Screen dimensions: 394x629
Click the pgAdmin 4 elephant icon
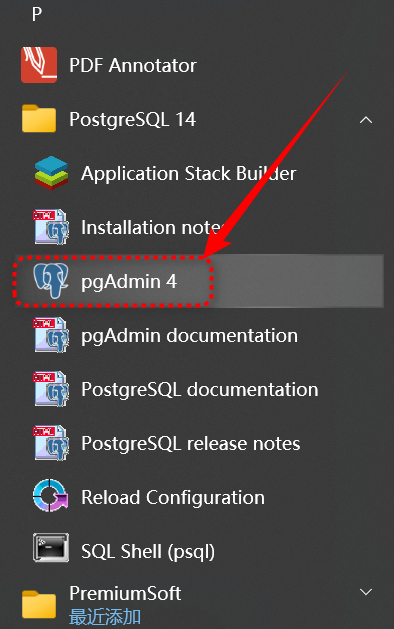(x=51, y=281)
